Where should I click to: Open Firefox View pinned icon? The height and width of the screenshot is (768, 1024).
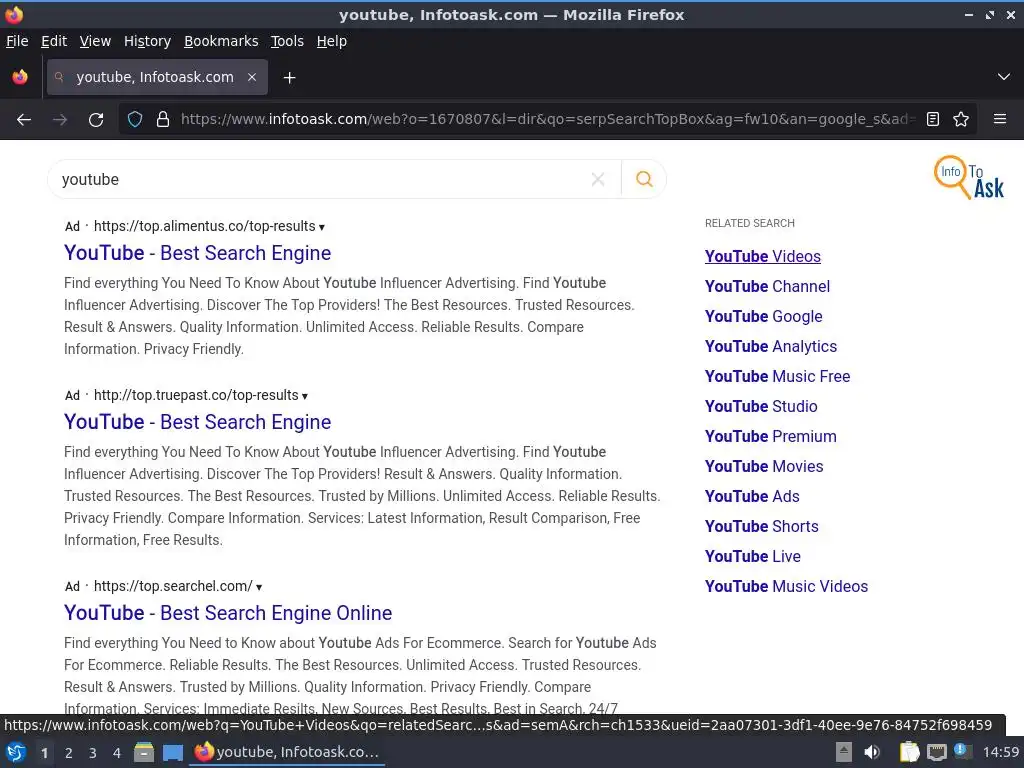(20, 77)
